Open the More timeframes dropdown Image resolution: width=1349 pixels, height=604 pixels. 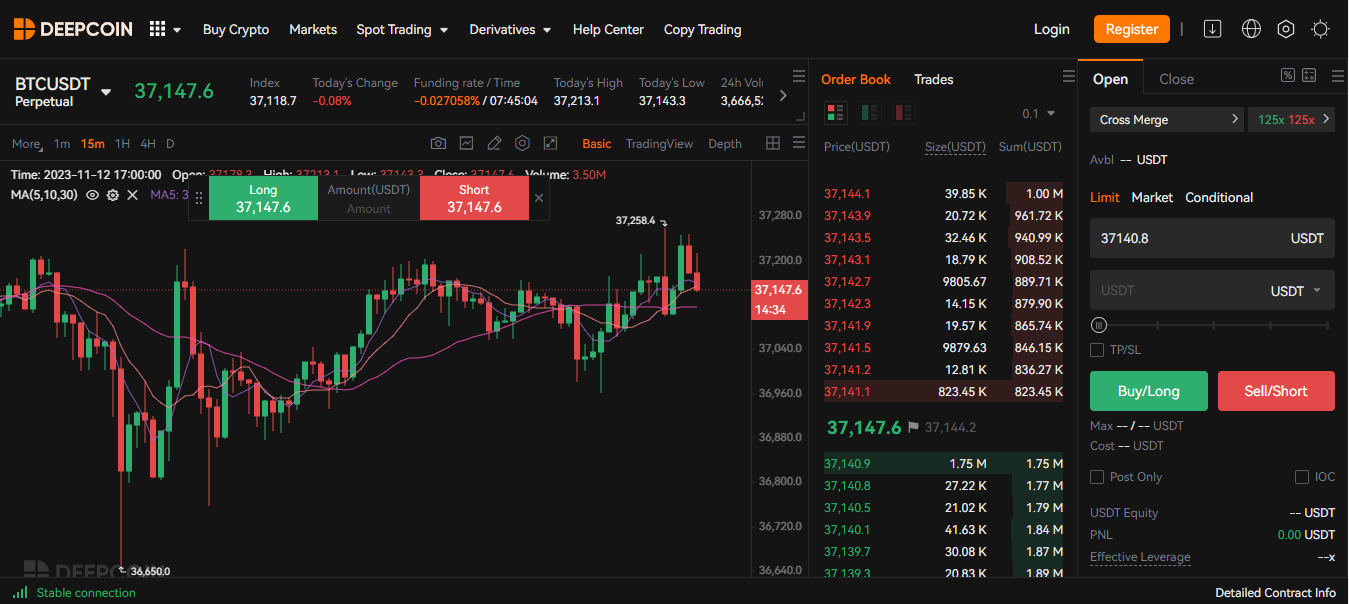pyautogui.click(x=27, y=144)
